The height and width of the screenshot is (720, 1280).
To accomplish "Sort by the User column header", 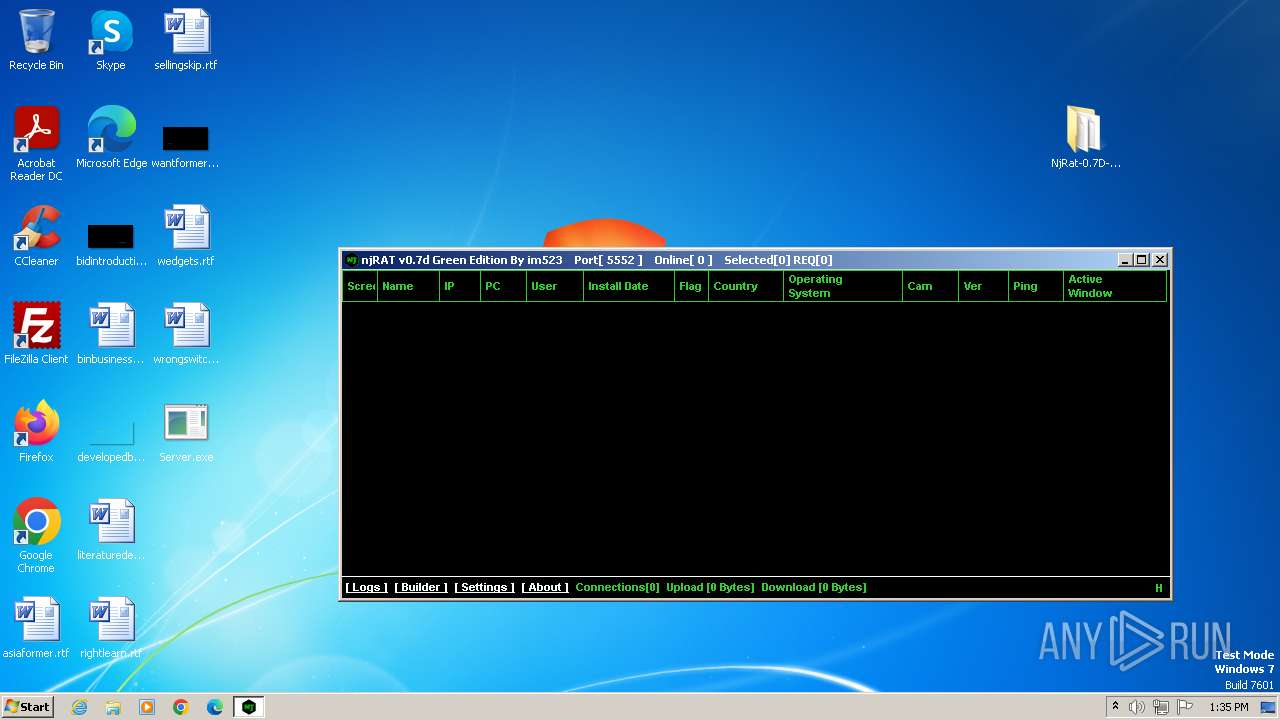I will coord(555,286).
